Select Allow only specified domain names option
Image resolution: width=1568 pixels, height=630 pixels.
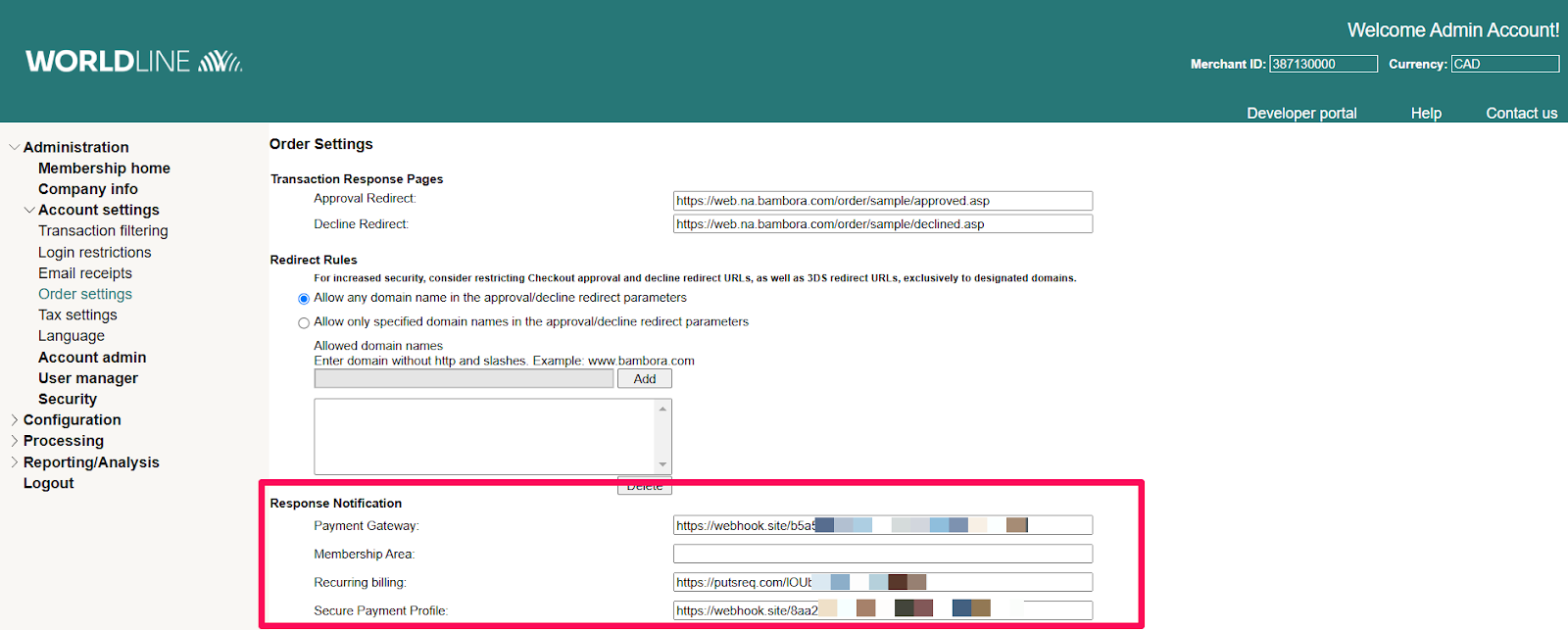click(x=304, y=322)
